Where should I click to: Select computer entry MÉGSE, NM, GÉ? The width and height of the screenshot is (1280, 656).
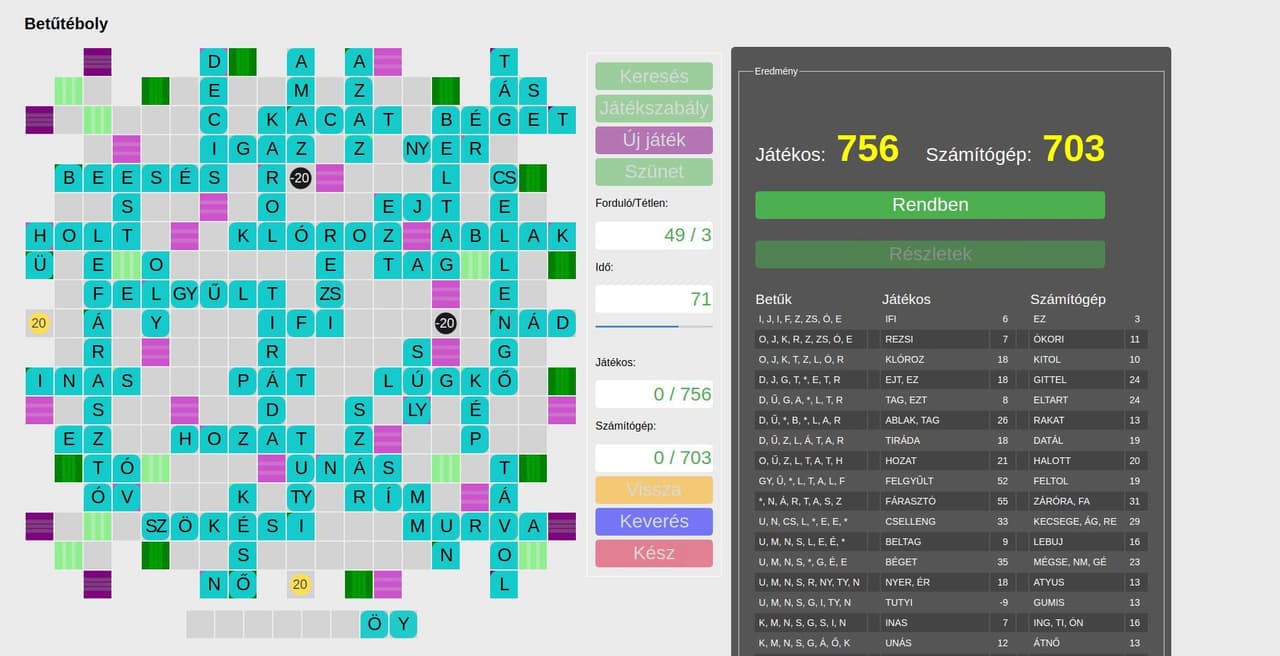[x=1069, y=562]
